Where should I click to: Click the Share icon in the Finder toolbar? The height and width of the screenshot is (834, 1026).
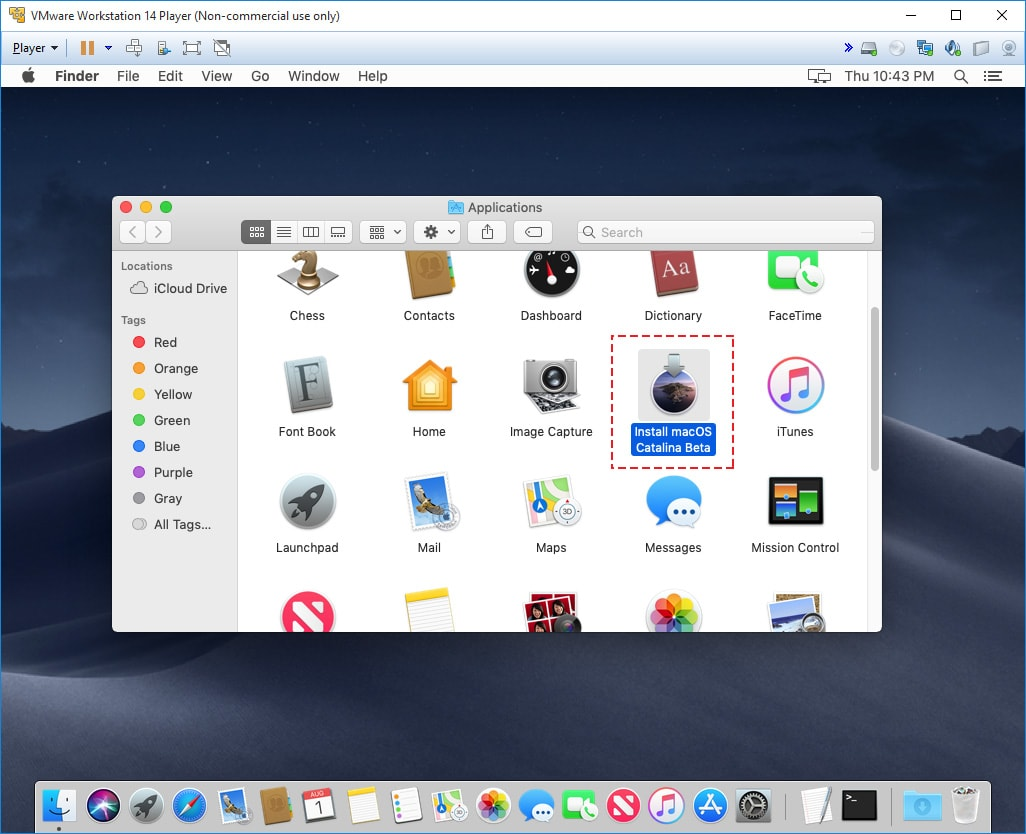[487, 231]
